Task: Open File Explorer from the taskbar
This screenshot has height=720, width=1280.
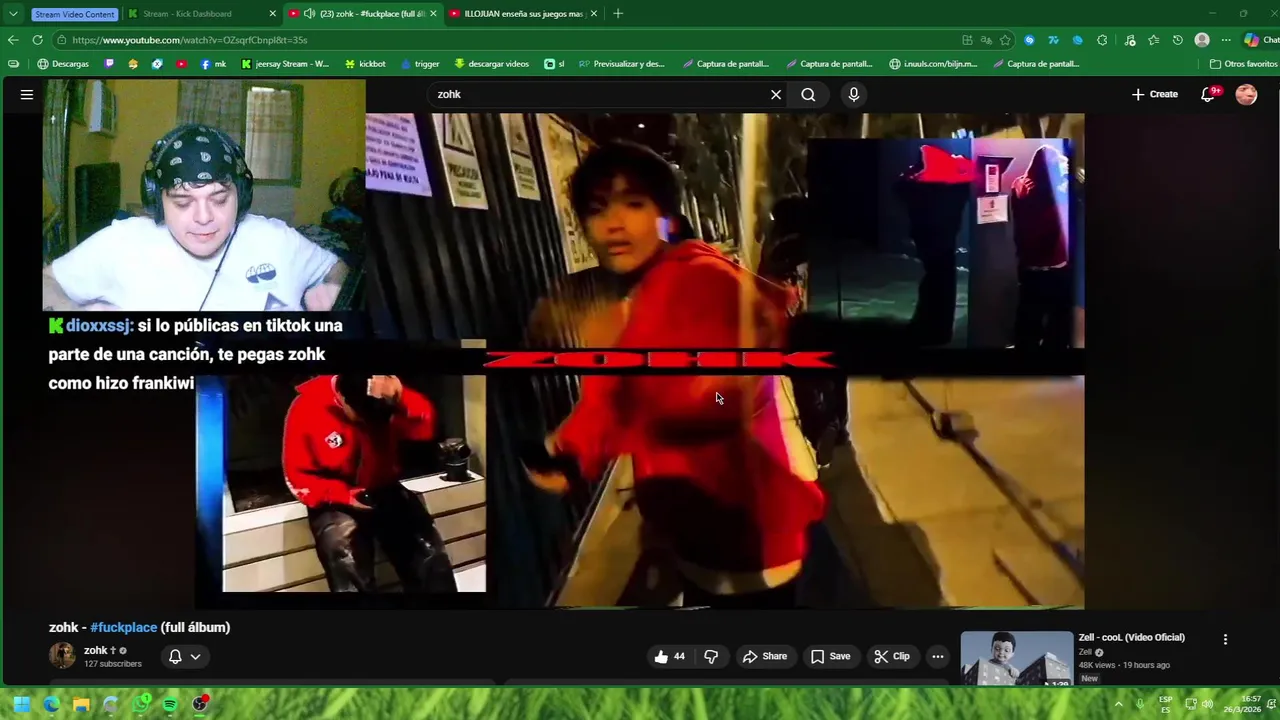Action: (81, 704)
